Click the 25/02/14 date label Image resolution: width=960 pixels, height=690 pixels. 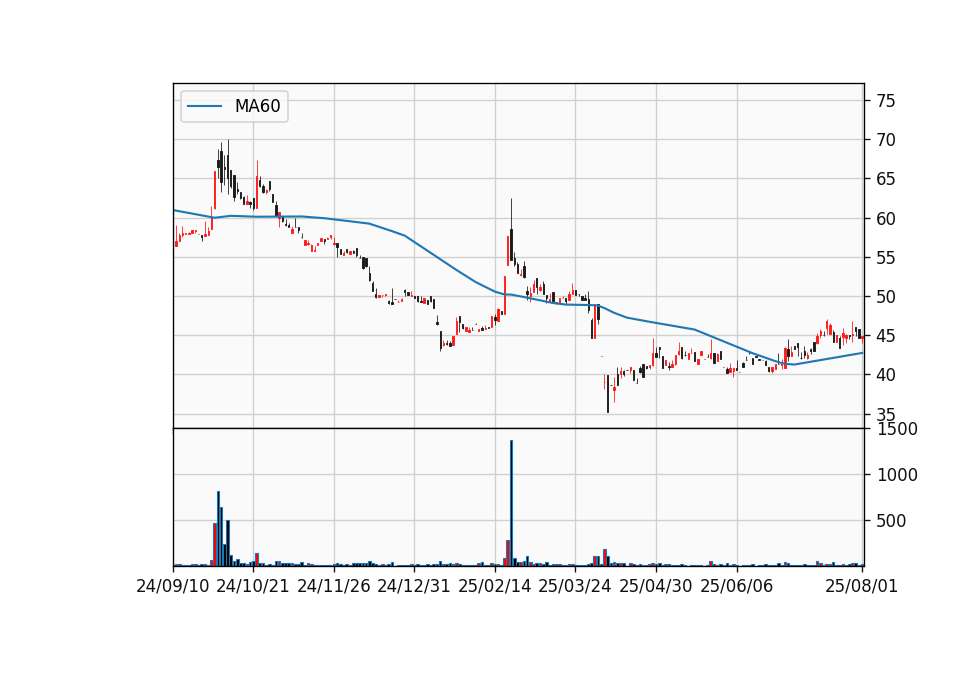pos(495,586)
